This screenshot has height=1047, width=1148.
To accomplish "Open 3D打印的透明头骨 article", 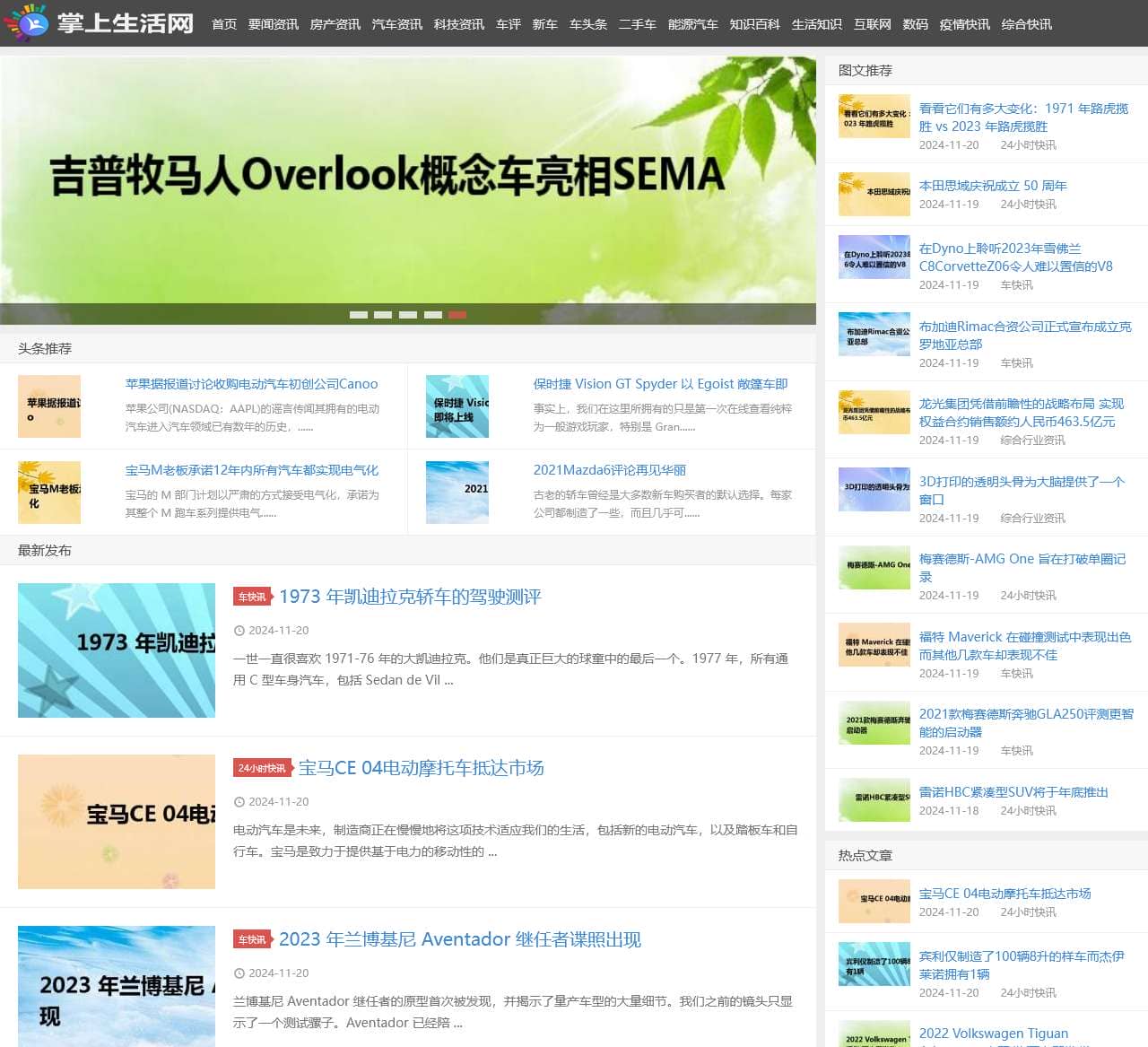I will click(x=1022, y=491).
